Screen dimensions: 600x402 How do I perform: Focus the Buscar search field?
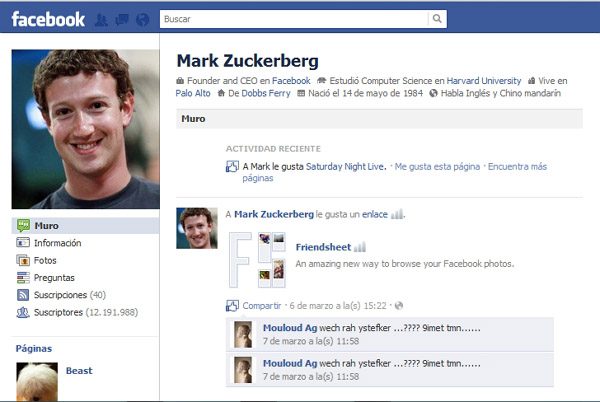point(293,19)
